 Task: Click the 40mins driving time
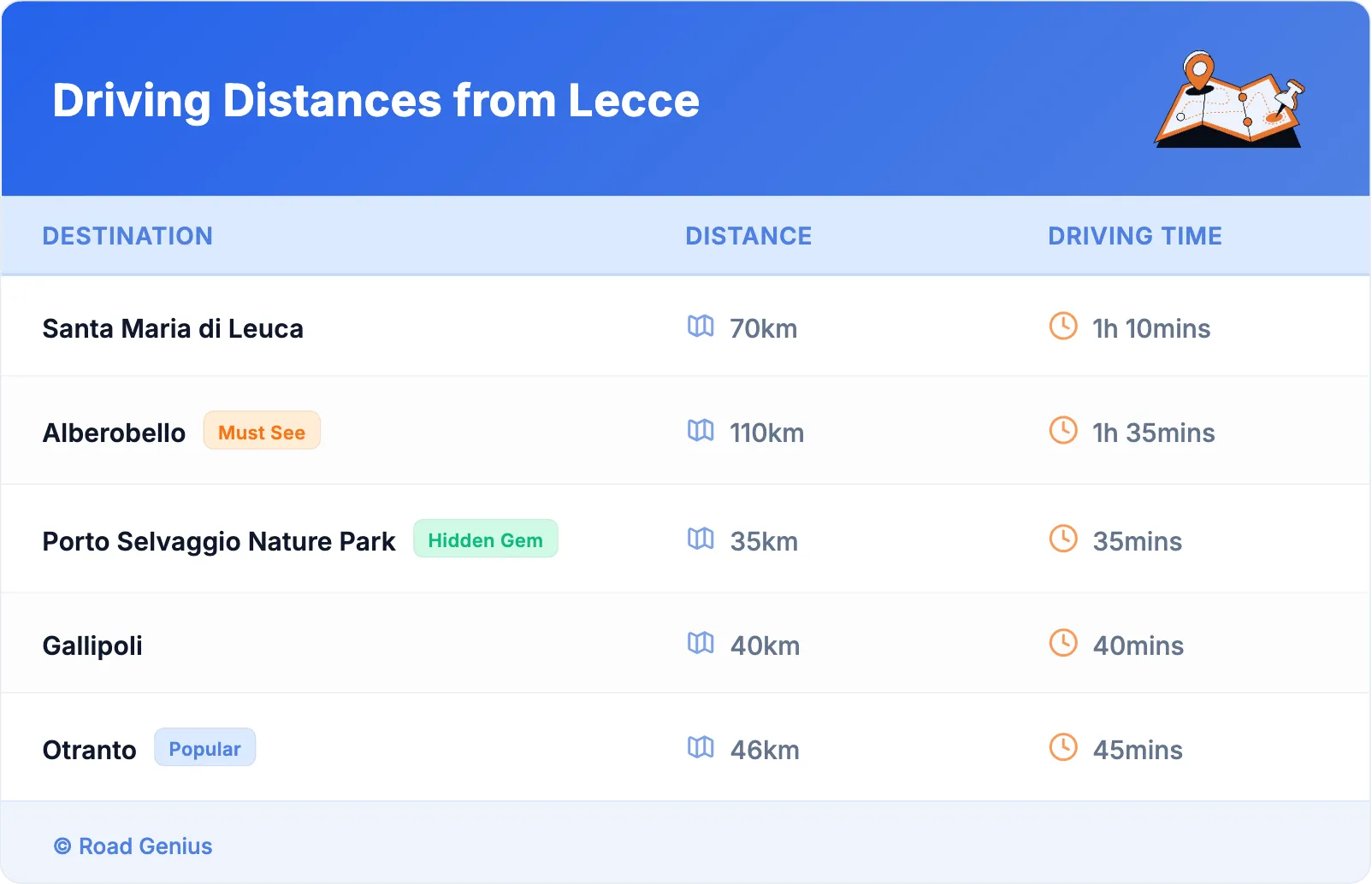point(1138,645)
